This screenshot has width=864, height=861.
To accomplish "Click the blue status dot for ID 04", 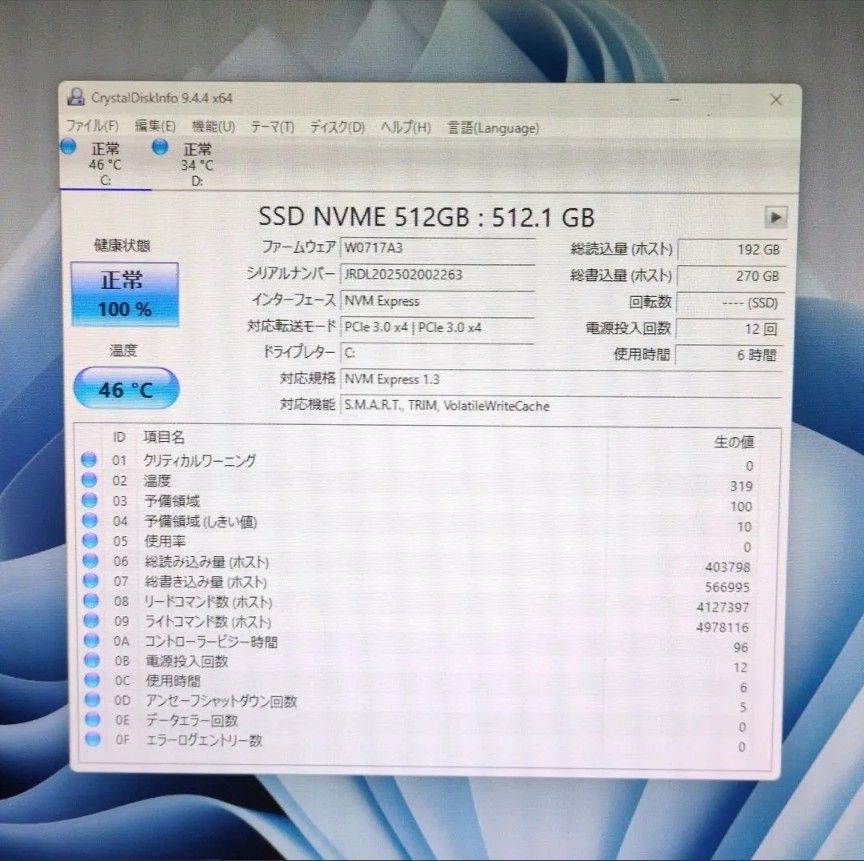I will click(90, 521).
